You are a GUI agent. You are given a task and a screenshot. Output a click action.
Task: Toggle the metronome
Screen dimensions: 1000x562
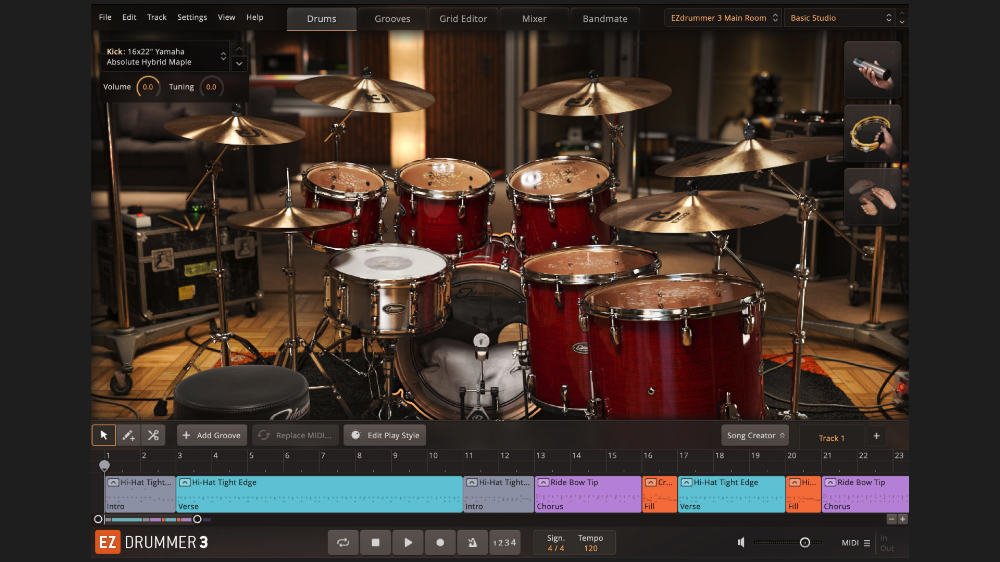(x=473, y=542)
